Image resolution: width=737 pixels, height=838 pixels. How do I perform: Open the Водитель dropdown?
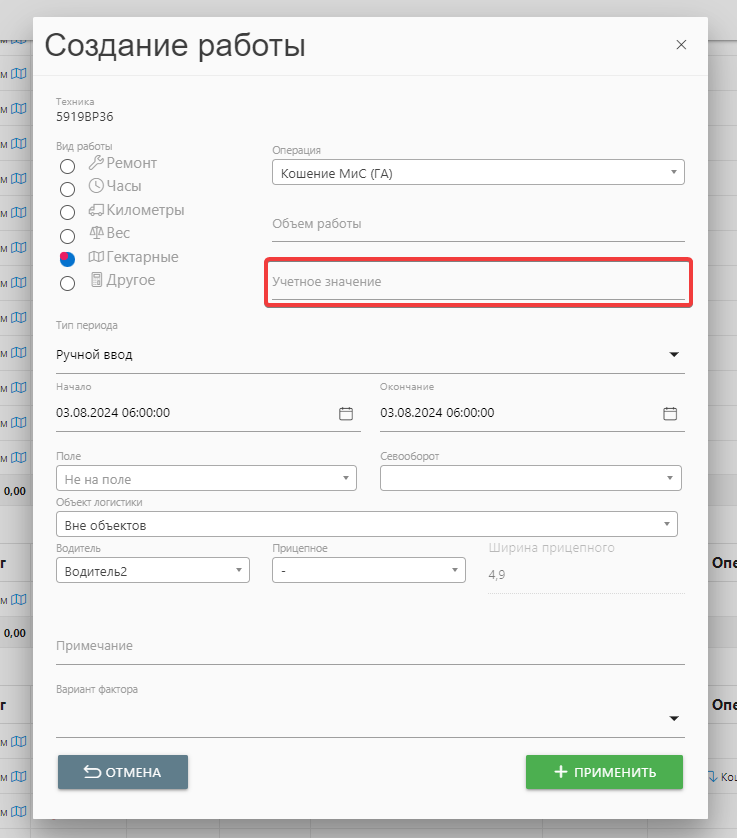click(x=153, y=570)
